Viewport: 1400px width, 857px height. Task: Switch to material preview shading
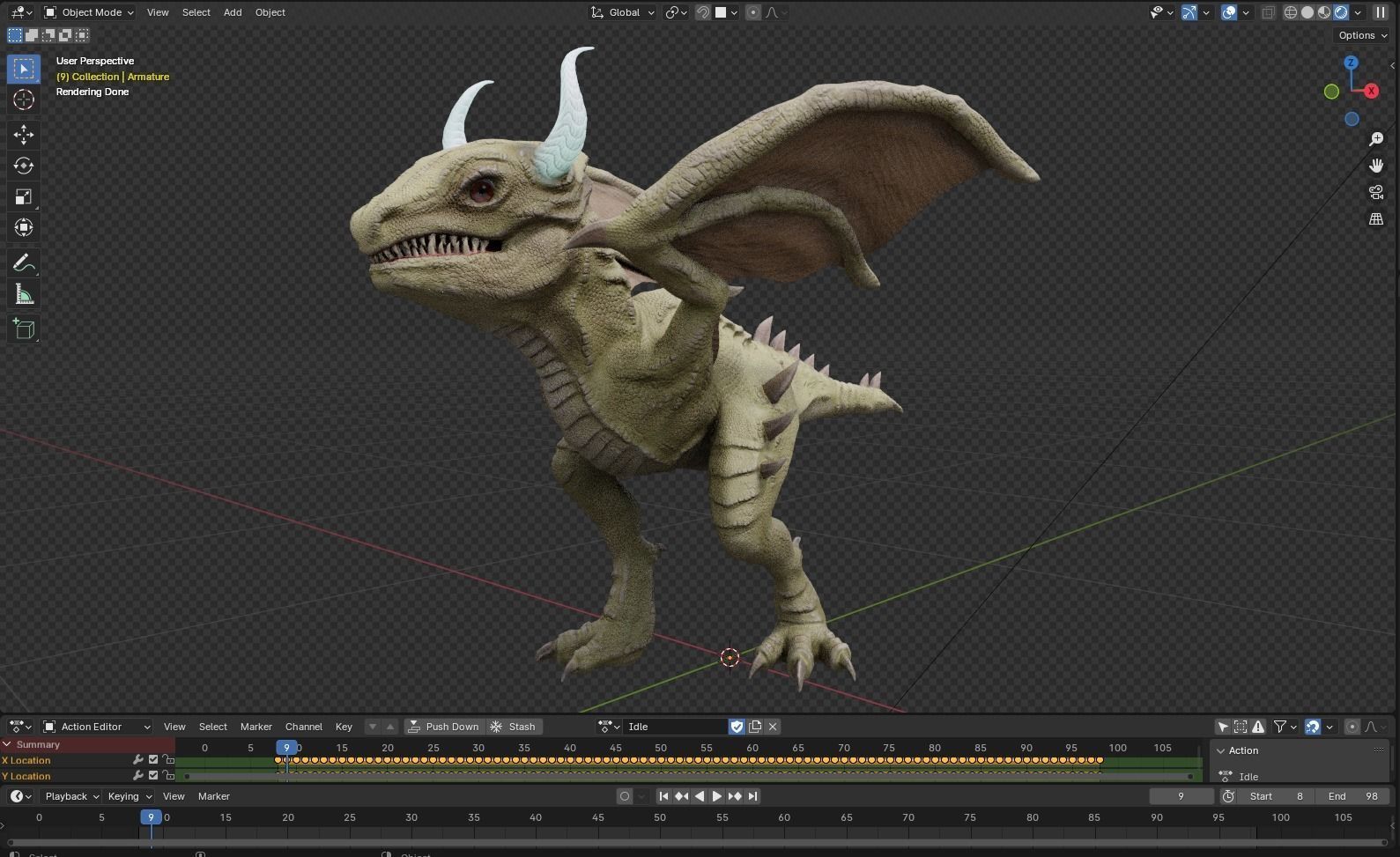1324,12
